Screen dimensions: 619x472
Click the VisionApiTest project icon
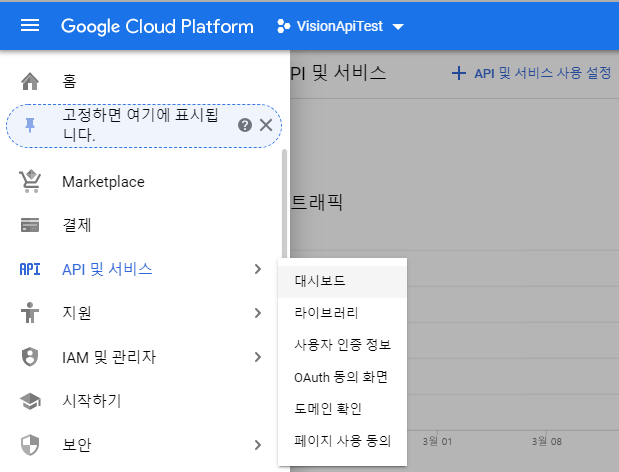point(283,26)
